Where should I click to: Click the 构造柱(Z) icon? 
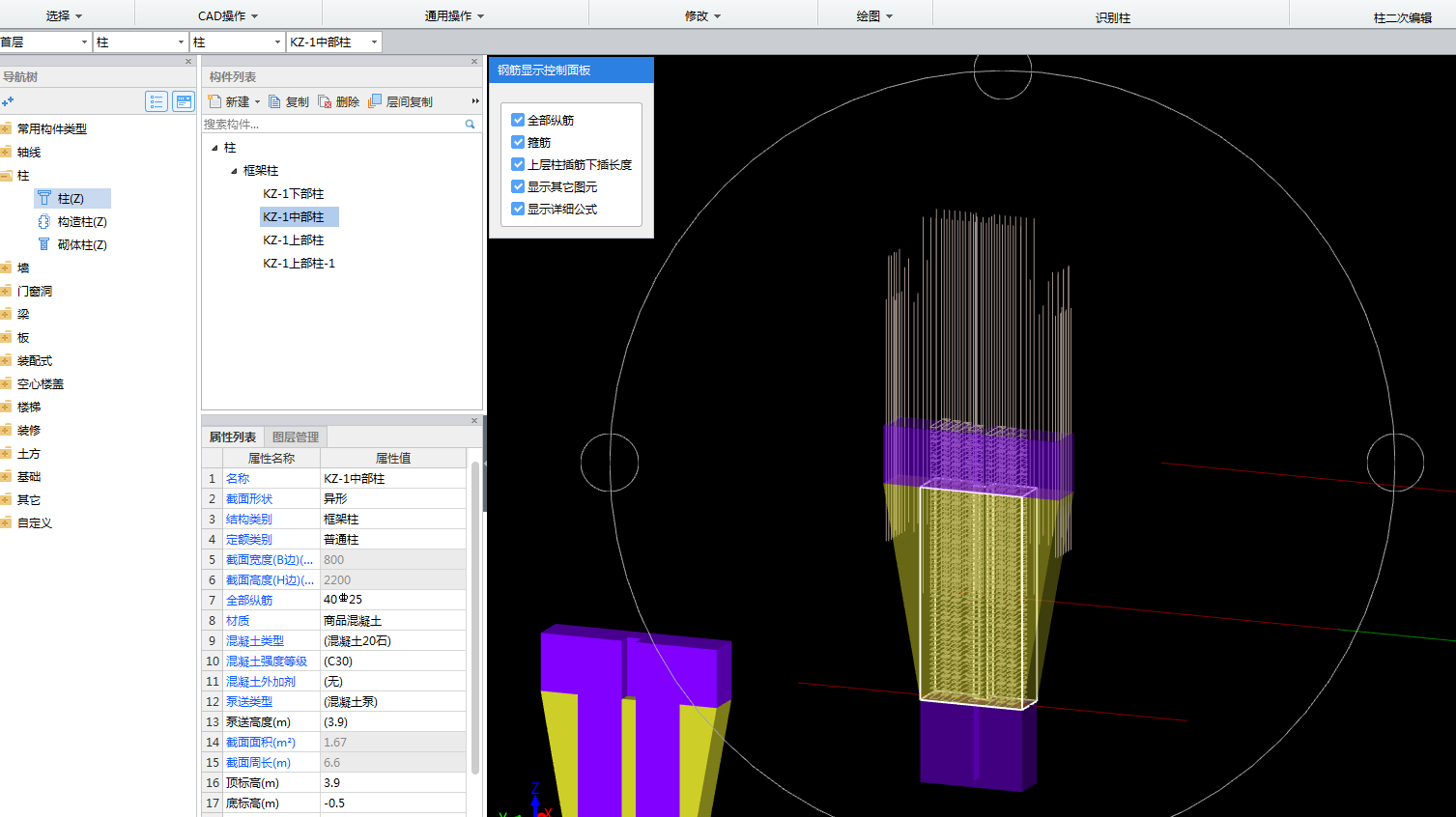click(44, 221)
